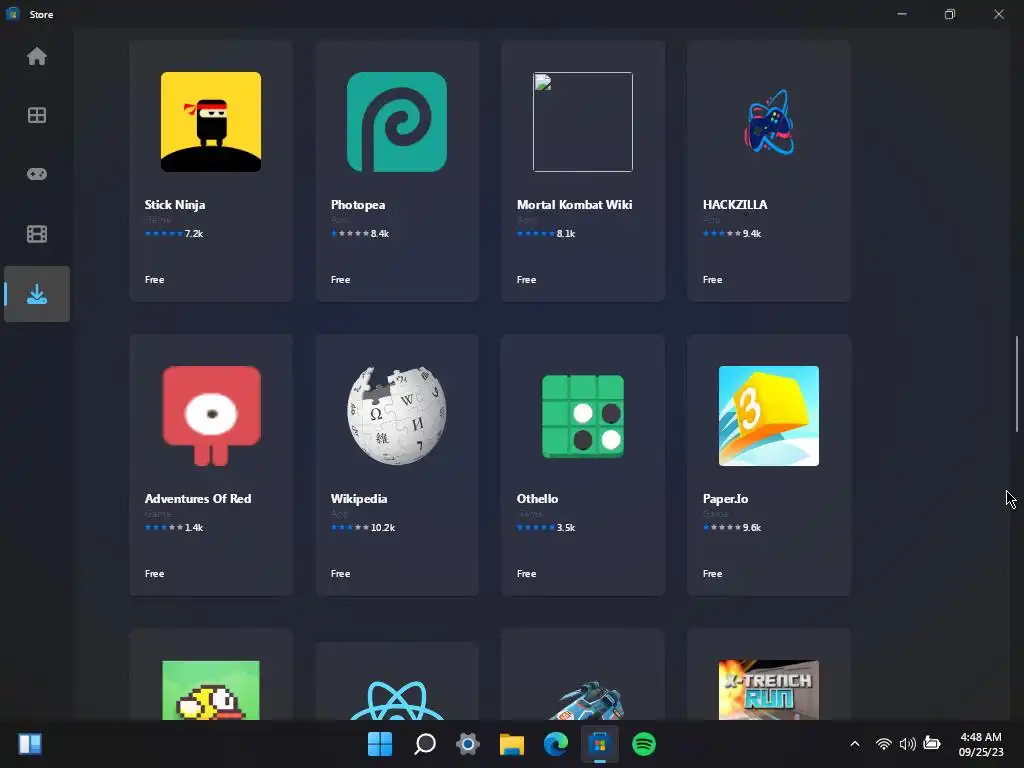Open the battery status tray icon
Image resolution: width=1024 pixels, height=768 pixels.
[932, 743]
